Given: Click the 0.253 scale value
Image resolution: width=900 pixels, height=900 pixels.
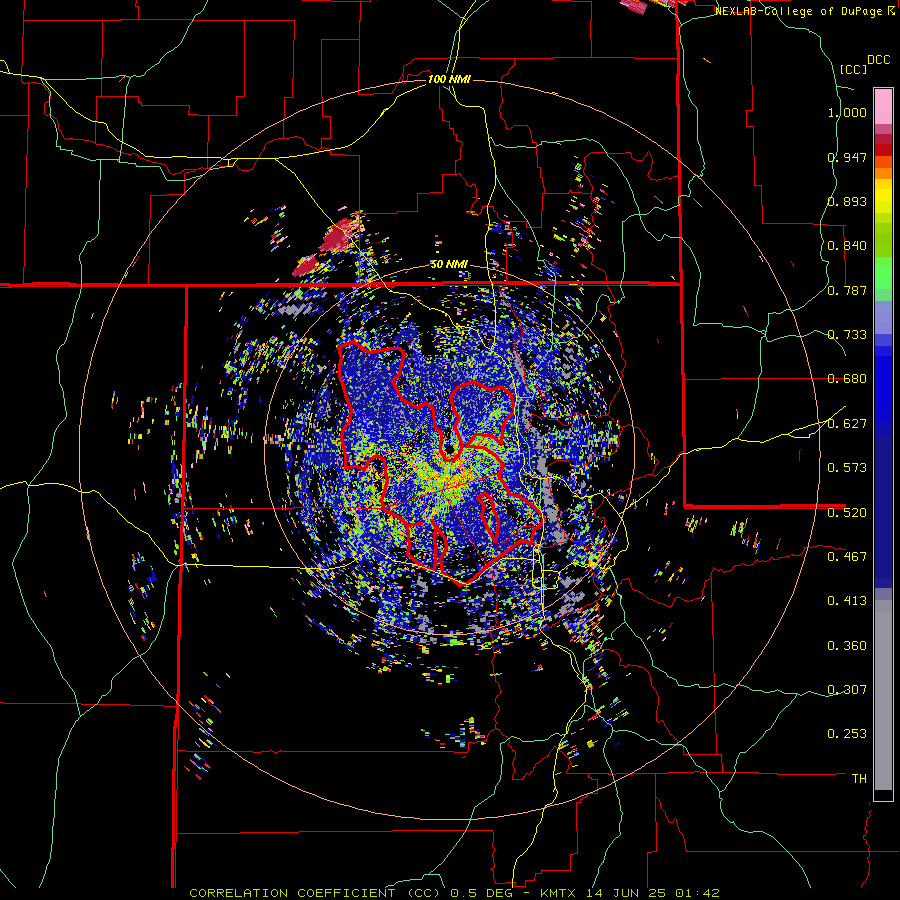Looking at the screenshot, I should coord(847,734).
